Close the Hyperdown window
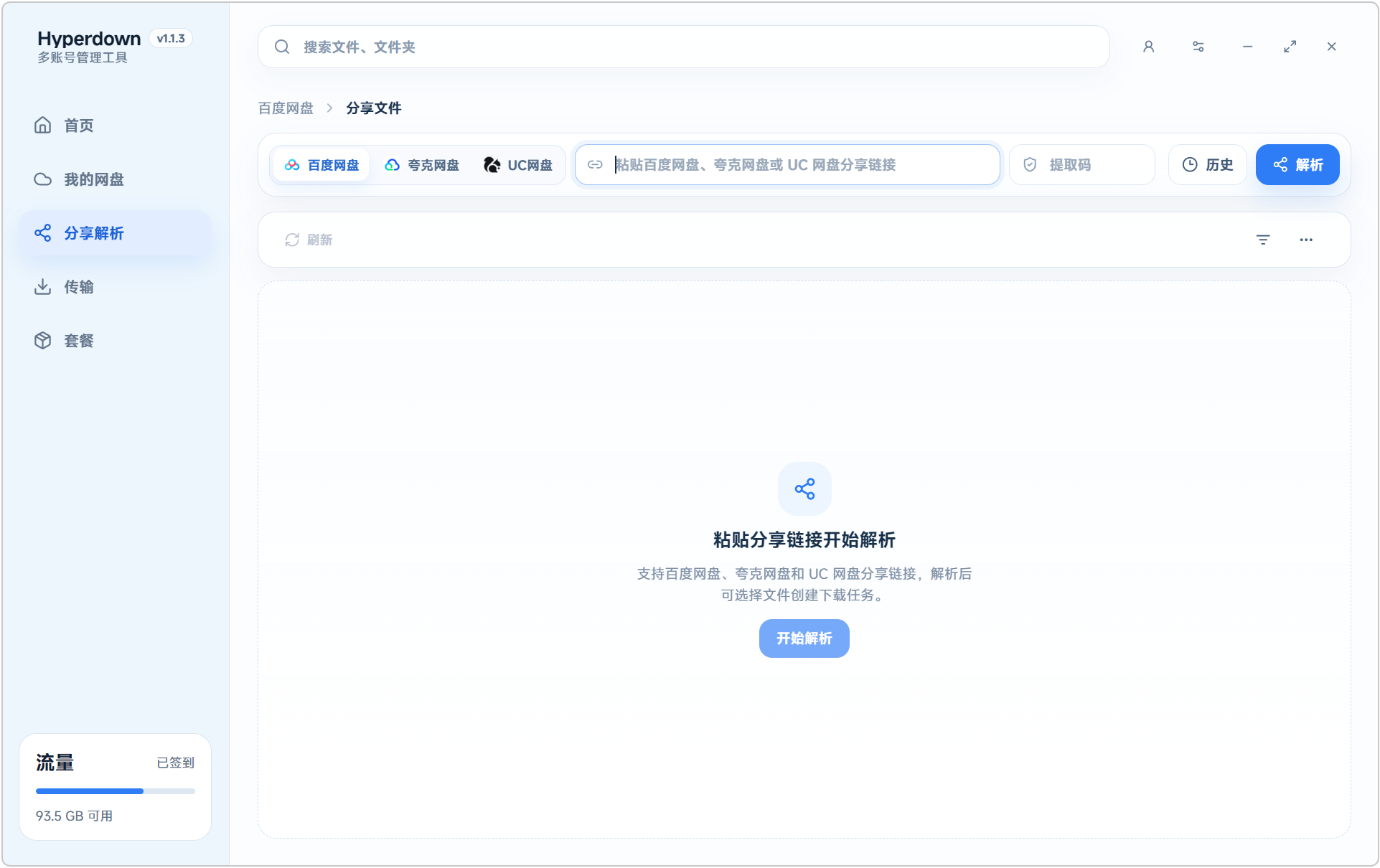Screen dimensions: 1380x868 coord(1331,47)
